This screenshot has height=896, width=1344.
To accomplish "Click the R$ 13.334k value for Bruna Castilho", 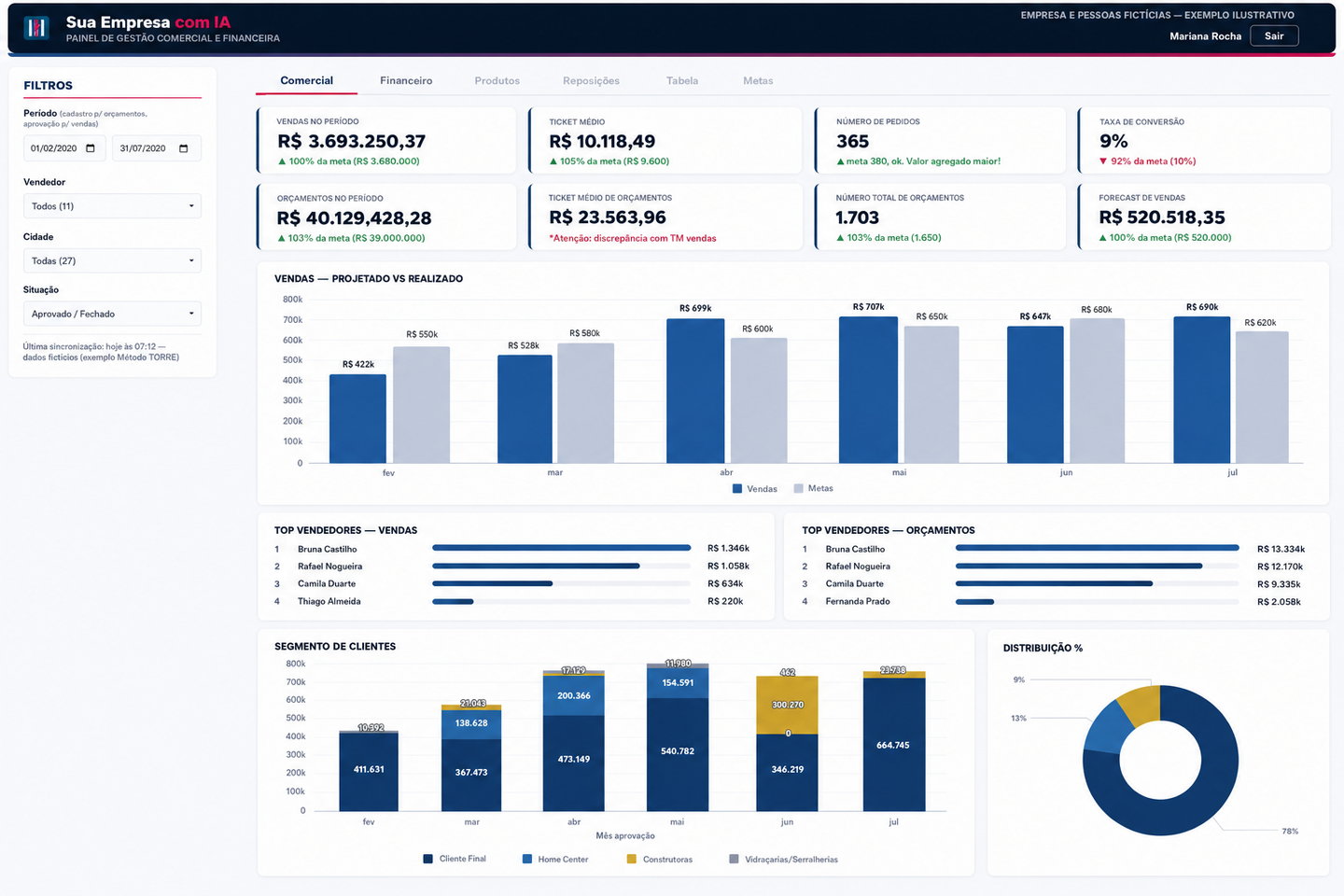I will tap(1281, 549).
